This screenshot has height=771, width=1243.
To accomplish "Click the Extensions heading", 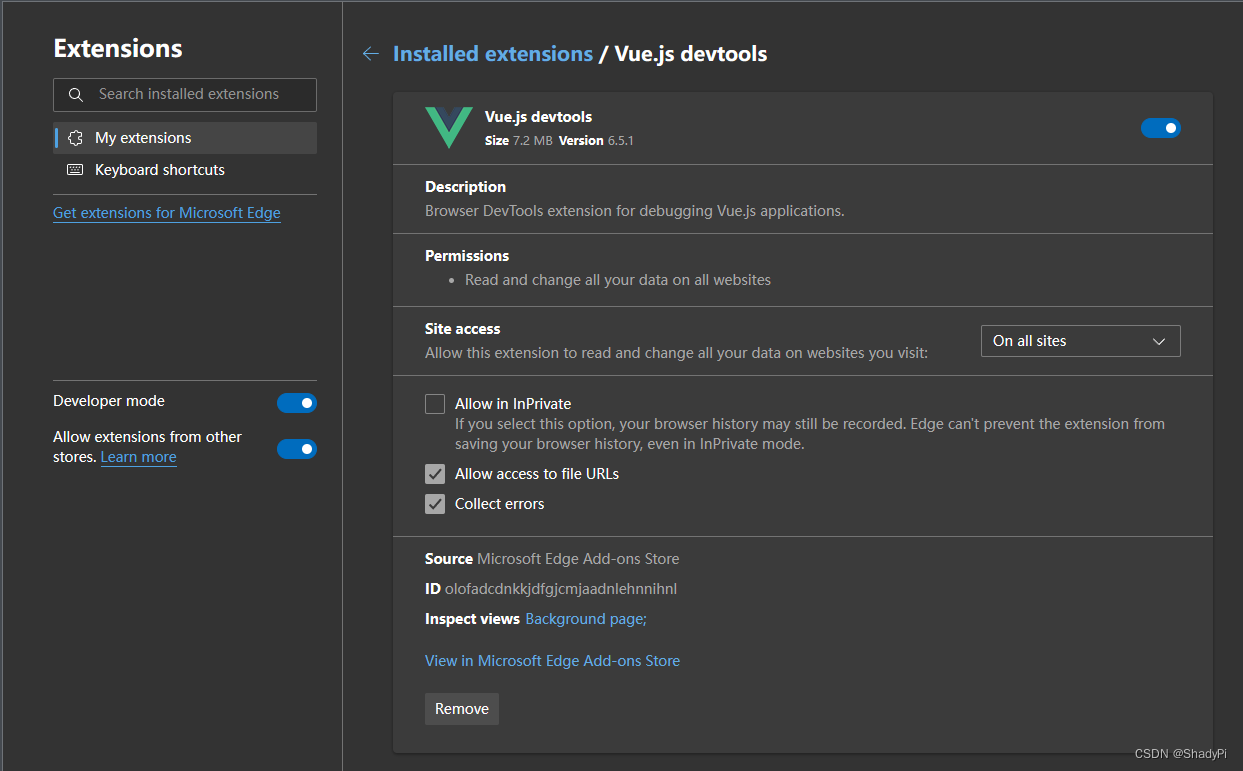I will 118,48.
